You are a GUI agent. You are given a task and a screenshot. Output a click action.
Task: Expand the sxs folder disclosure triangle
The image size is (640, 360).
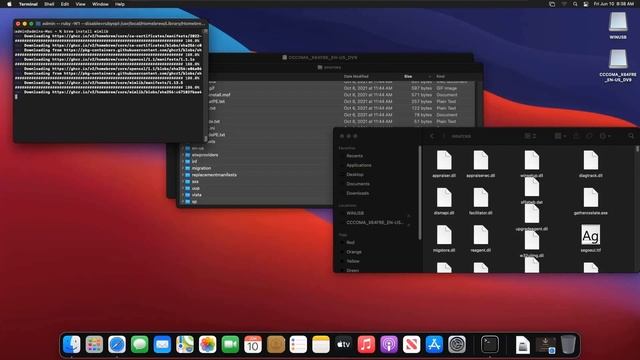pos(183,182)
